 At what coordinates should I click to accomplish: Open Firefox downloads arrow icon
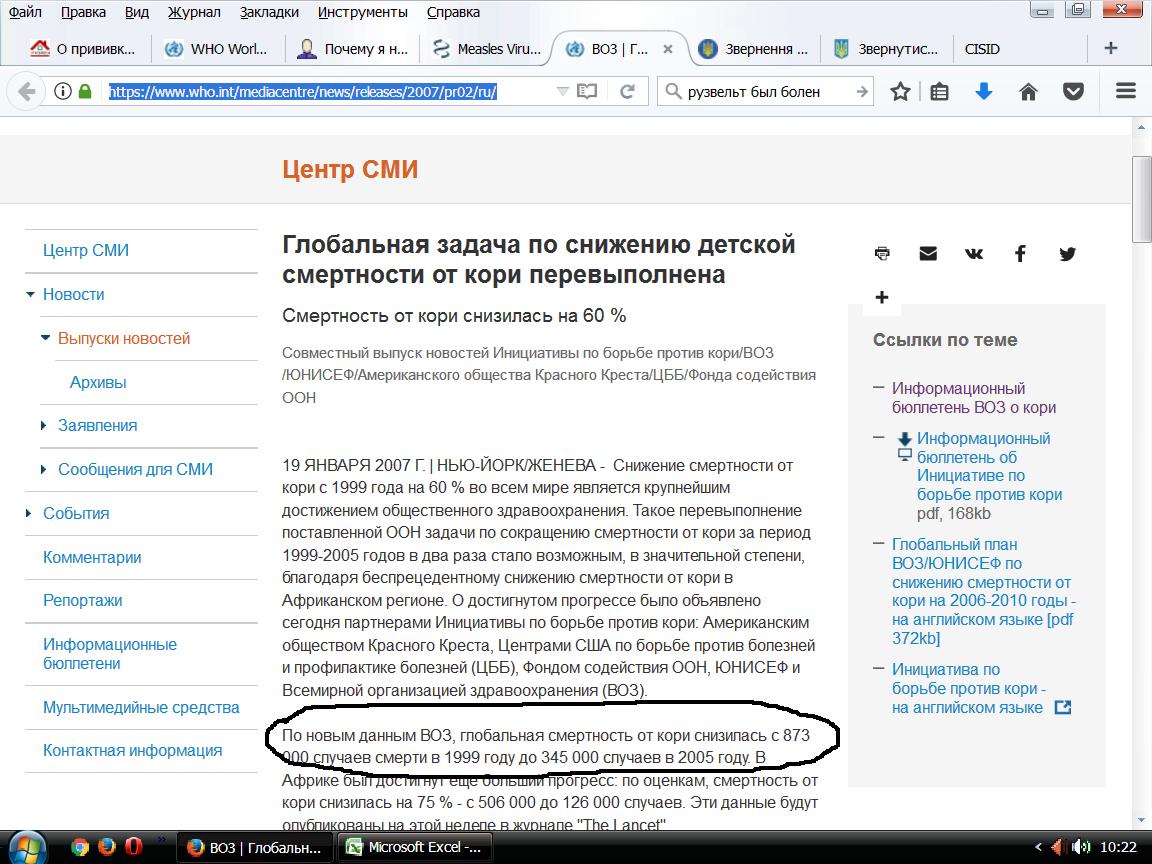(983, 91)
